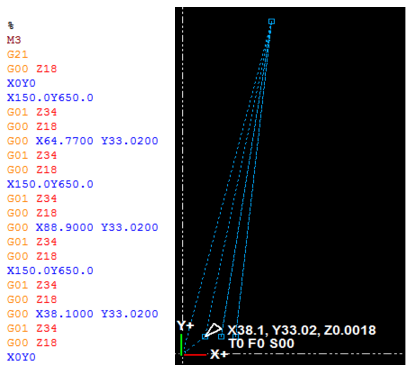This screenshot has width=414, height=369.
Task: Click the X+ axis label
Action: (219, 354)
